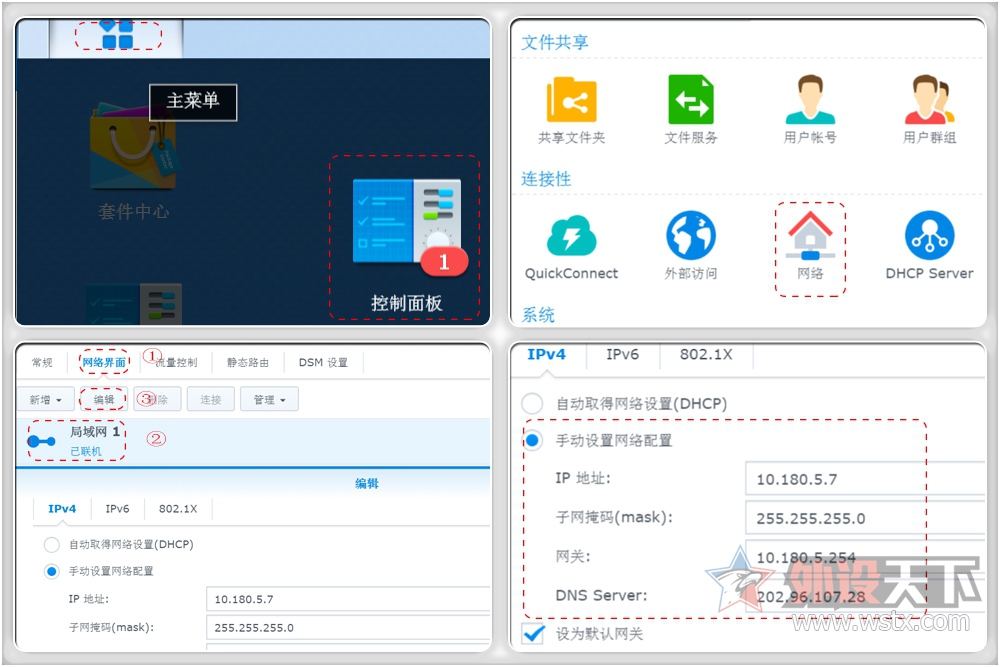Viewport: 1000px width, 667px height.
Task: Click 网关 field 10.180.5.254
Action: 865,557
